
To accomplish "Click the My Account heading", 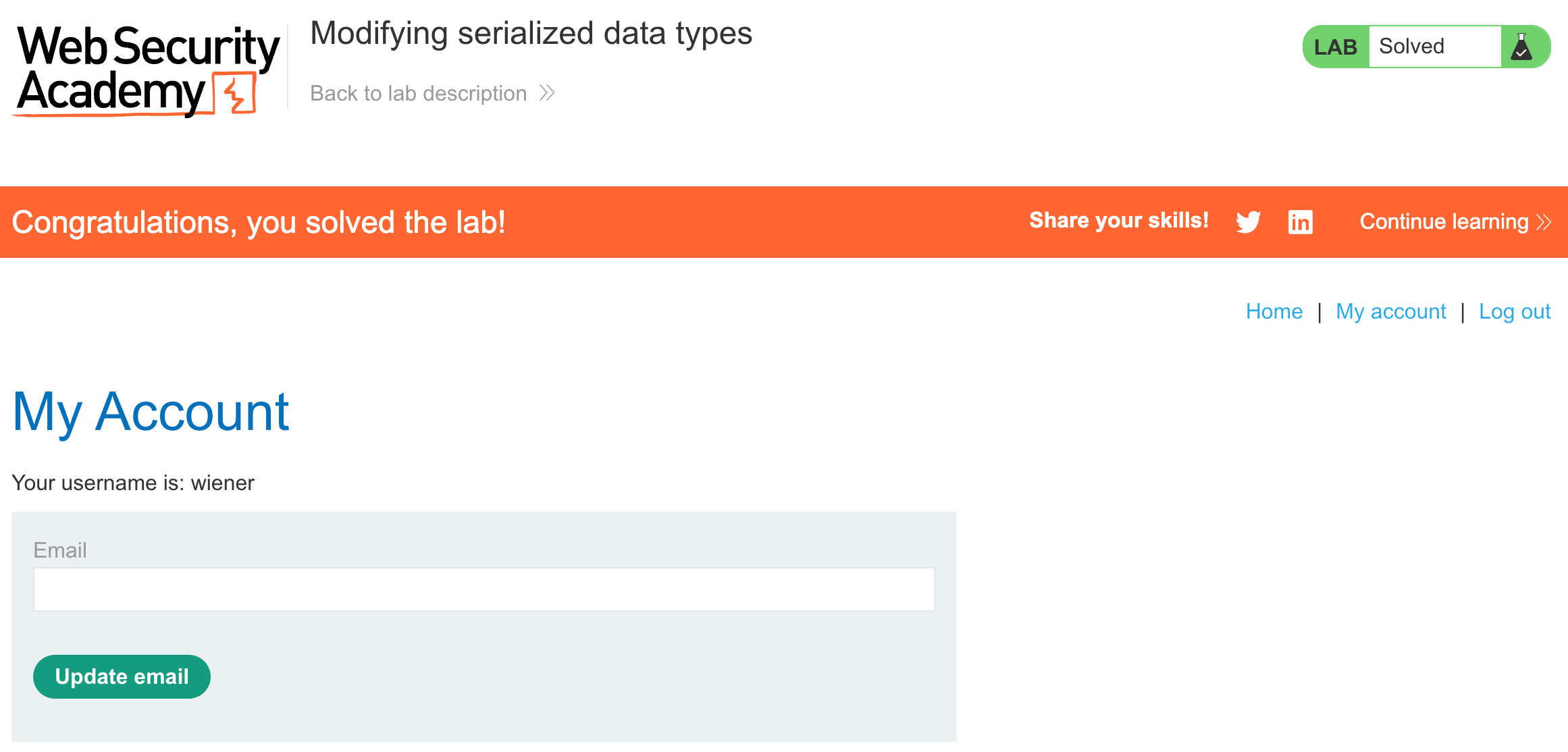I will coord(151,412).
